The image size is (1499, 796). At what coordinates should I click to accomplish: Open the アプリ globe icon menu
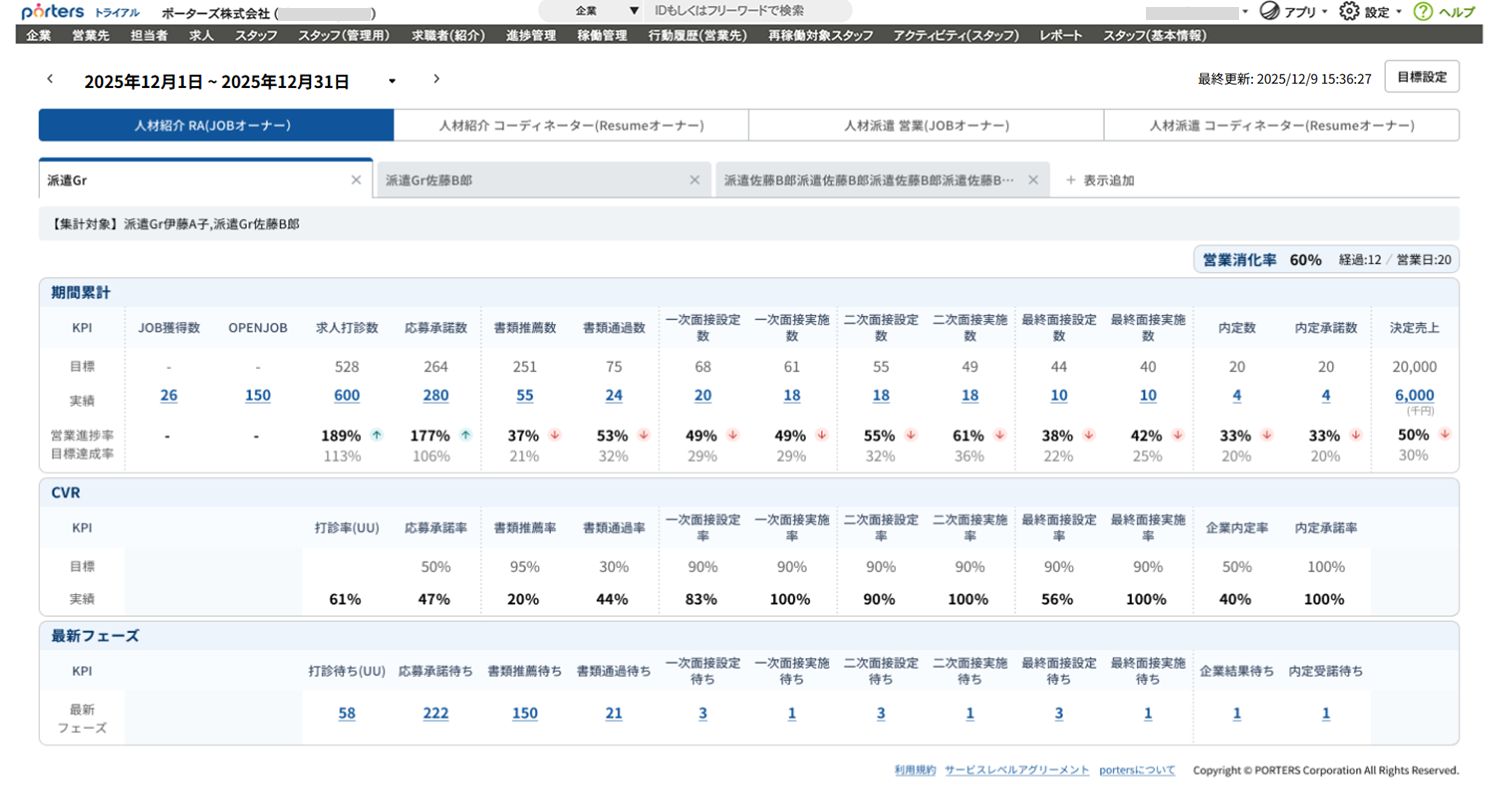pyautogui.click(x=1270, y=11)
